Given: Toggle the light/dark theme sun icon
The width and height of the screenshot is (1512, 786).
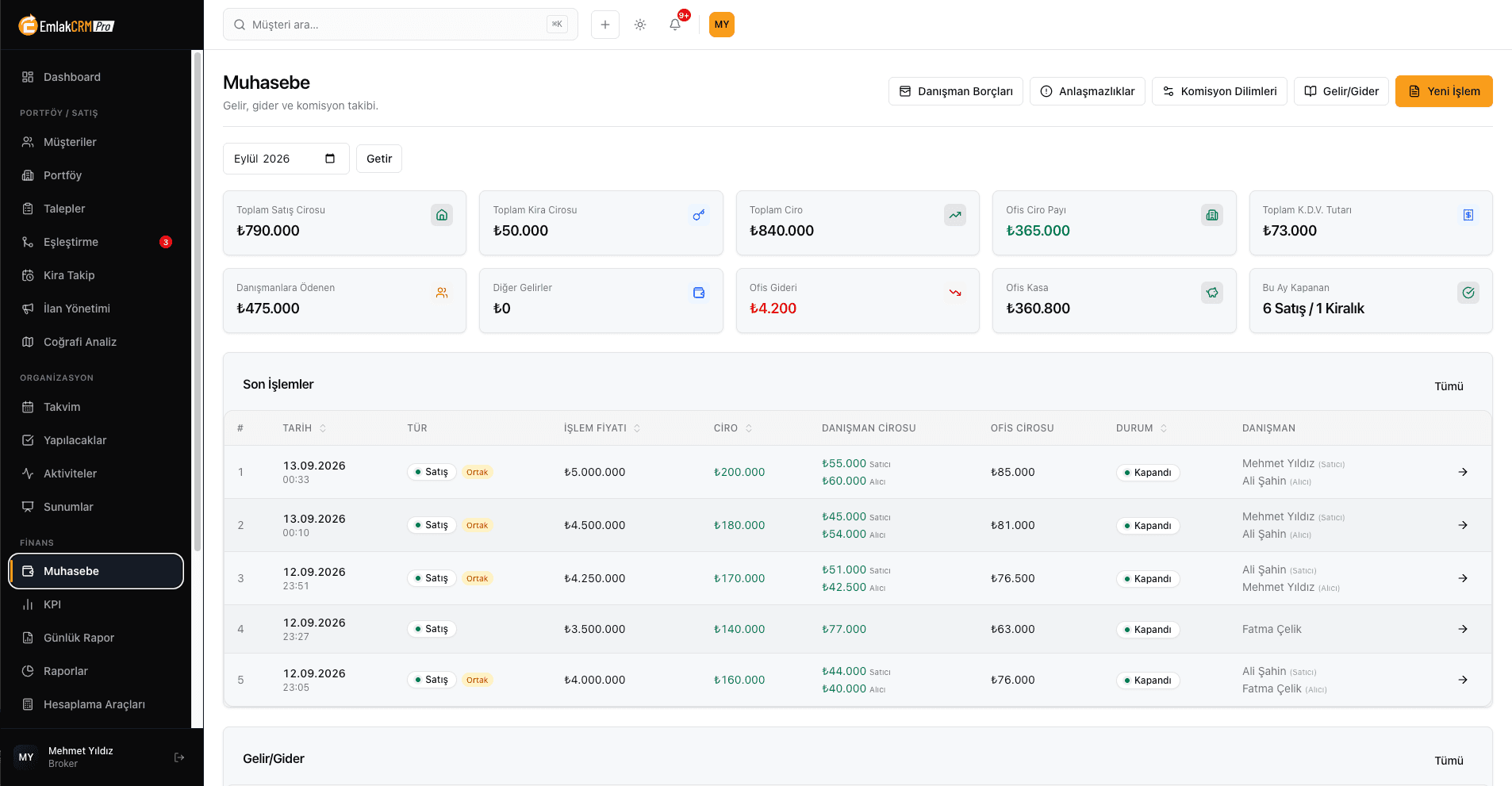Looking at the screenshot, I should tap(640, 25).
